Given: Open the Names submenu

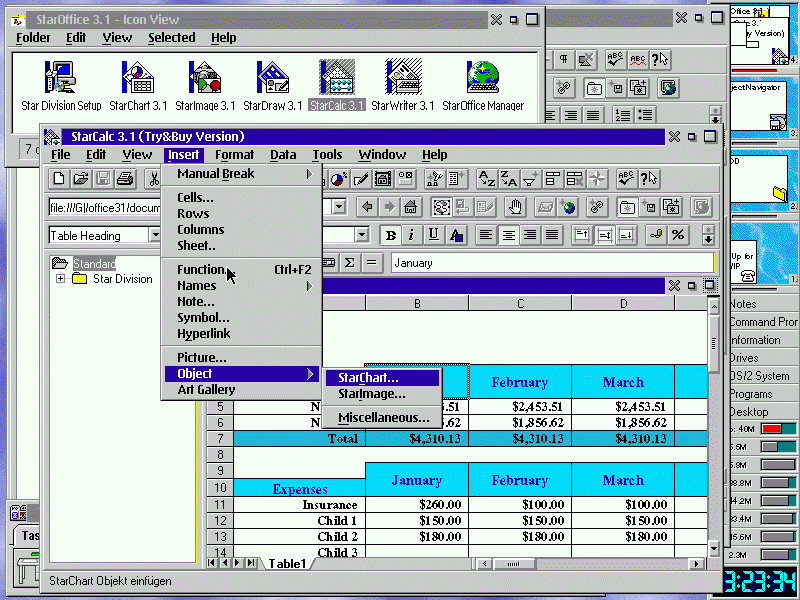Looking at the screenshot, I should tap(242, 286).
